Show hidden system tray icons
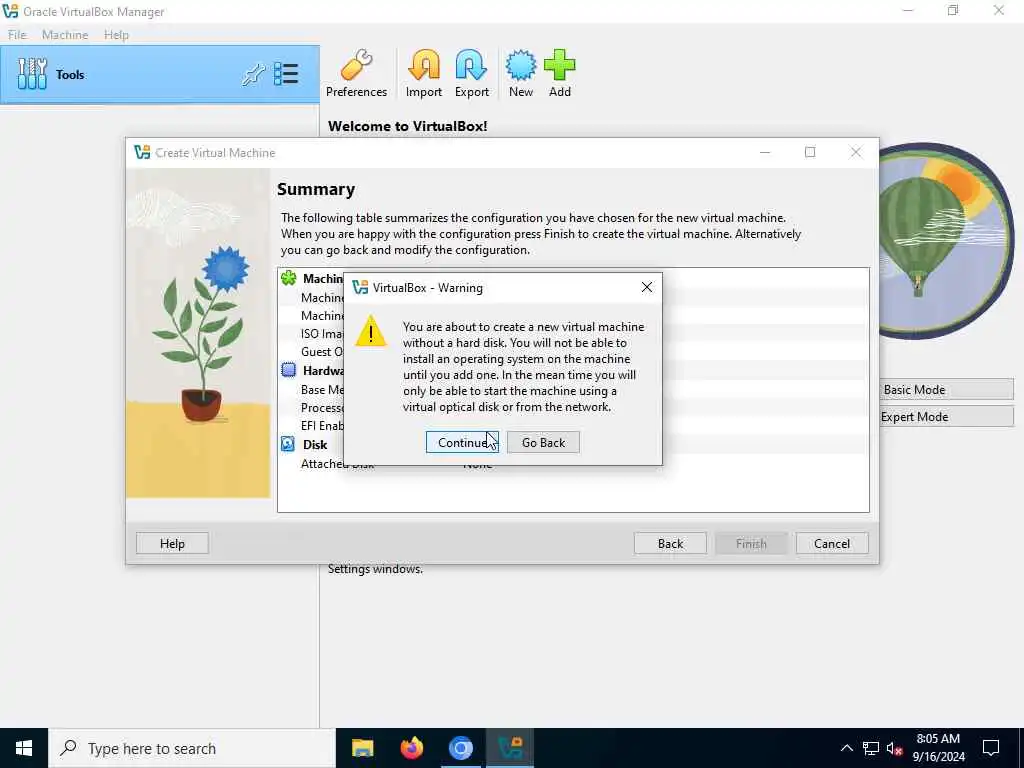 point(846,748)
